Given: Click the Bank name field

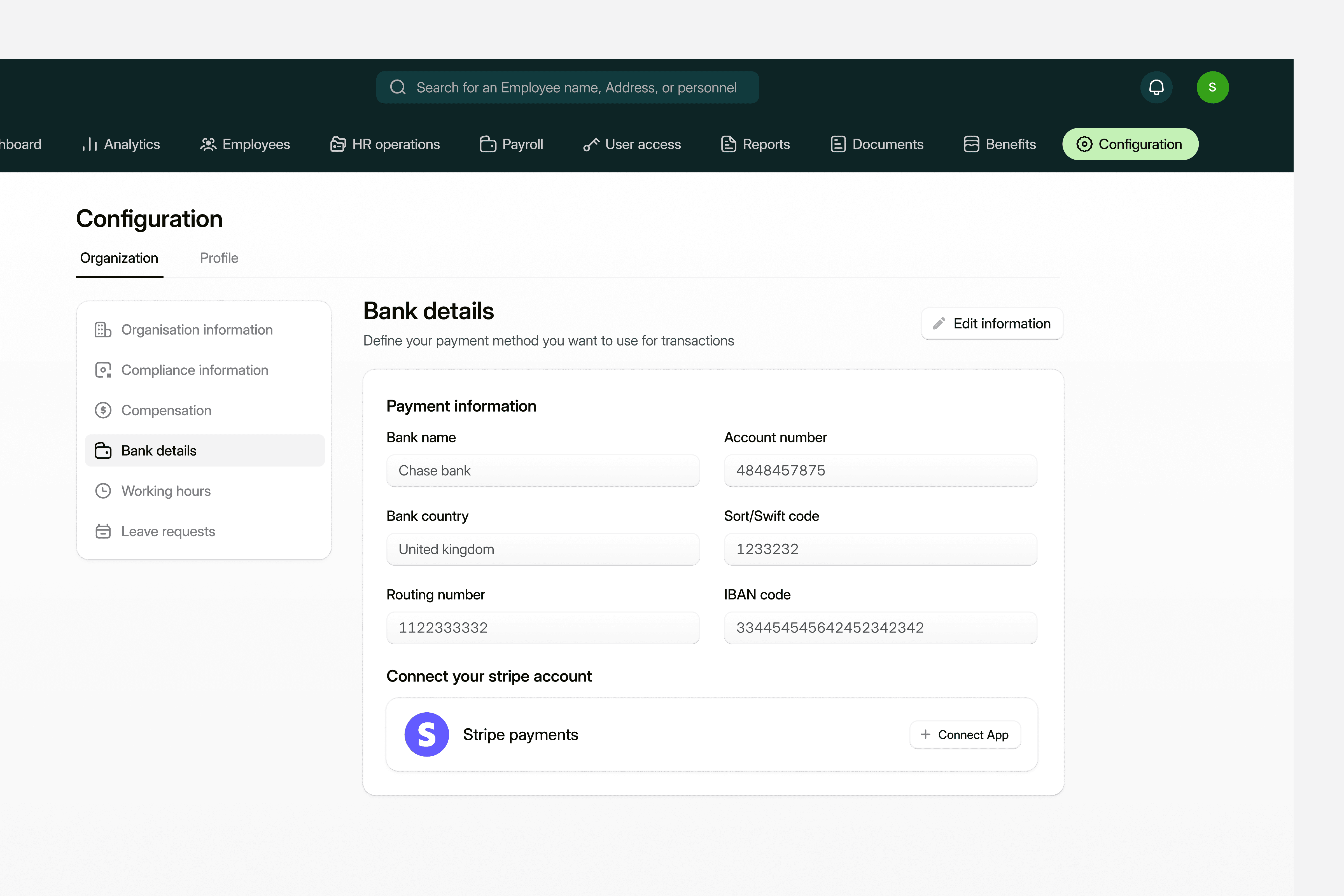Looking at the screenshot, I should coord(542,471).
